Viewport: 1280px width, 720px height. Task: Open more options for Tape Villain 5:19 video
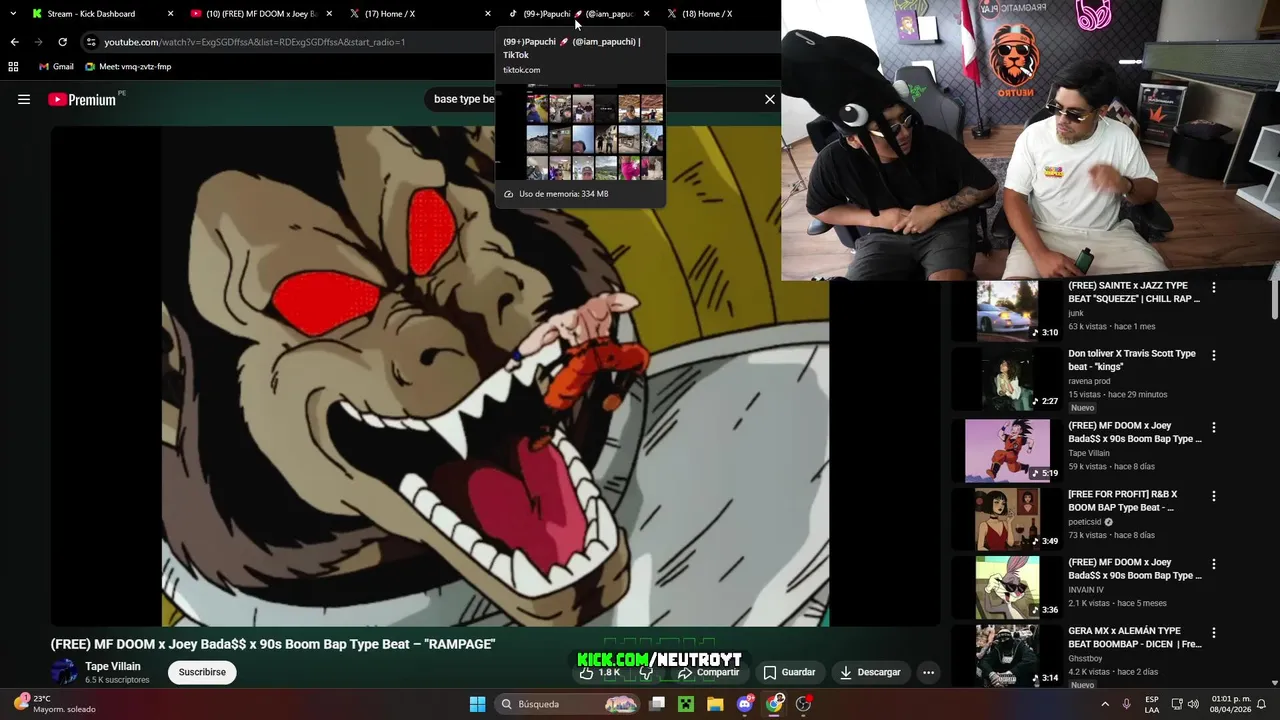[1214, 427]
